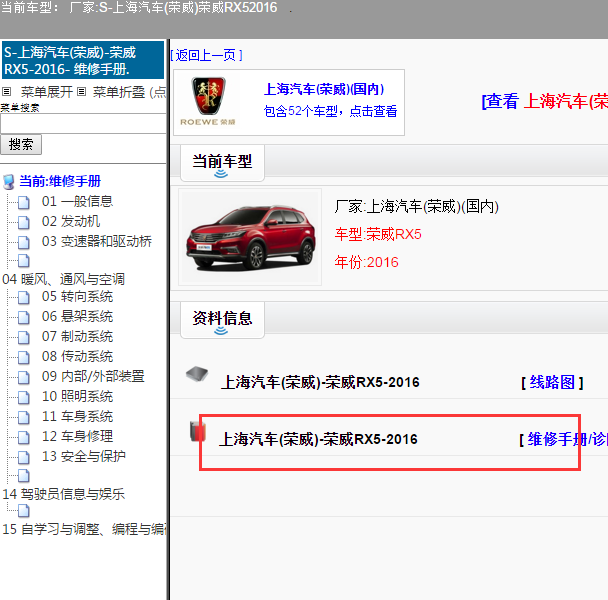Click the page icon beside 01 一般信息
Viewport: 608px width, 600px height.
tap(24, 202)
